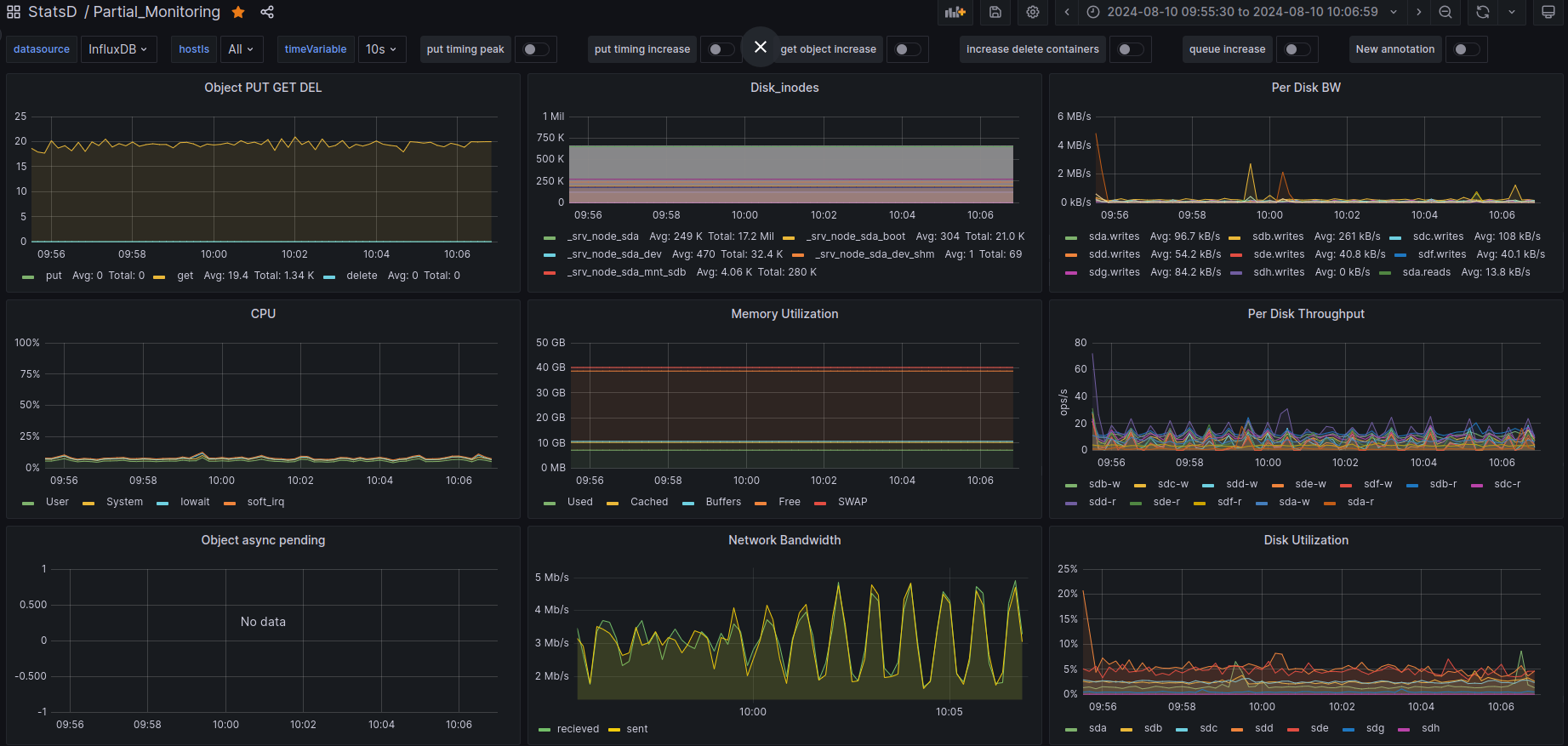This screenshot has width=1568, height=746.
Task: Open the time range picker
Action: [x=1241, y=12]
